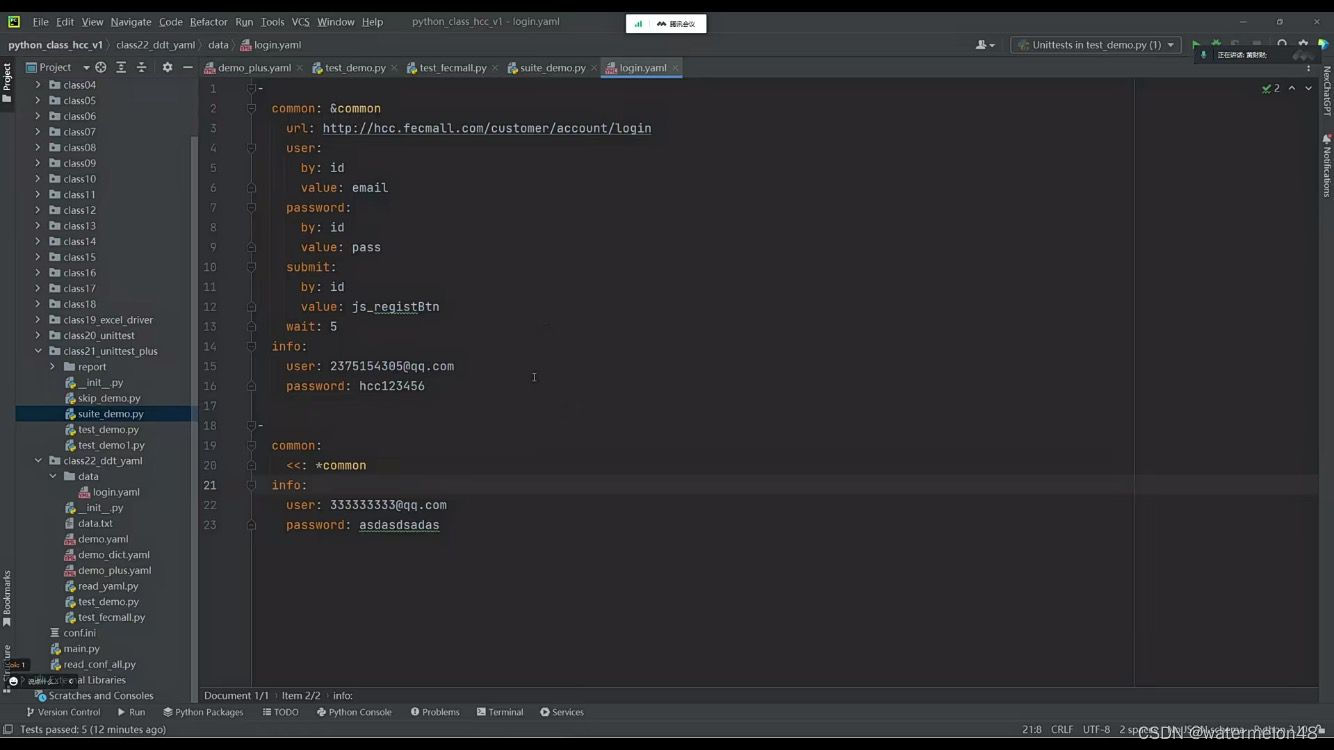
Task: Start debugging with the Debug icon
Action: click(x=1216, y=44)
